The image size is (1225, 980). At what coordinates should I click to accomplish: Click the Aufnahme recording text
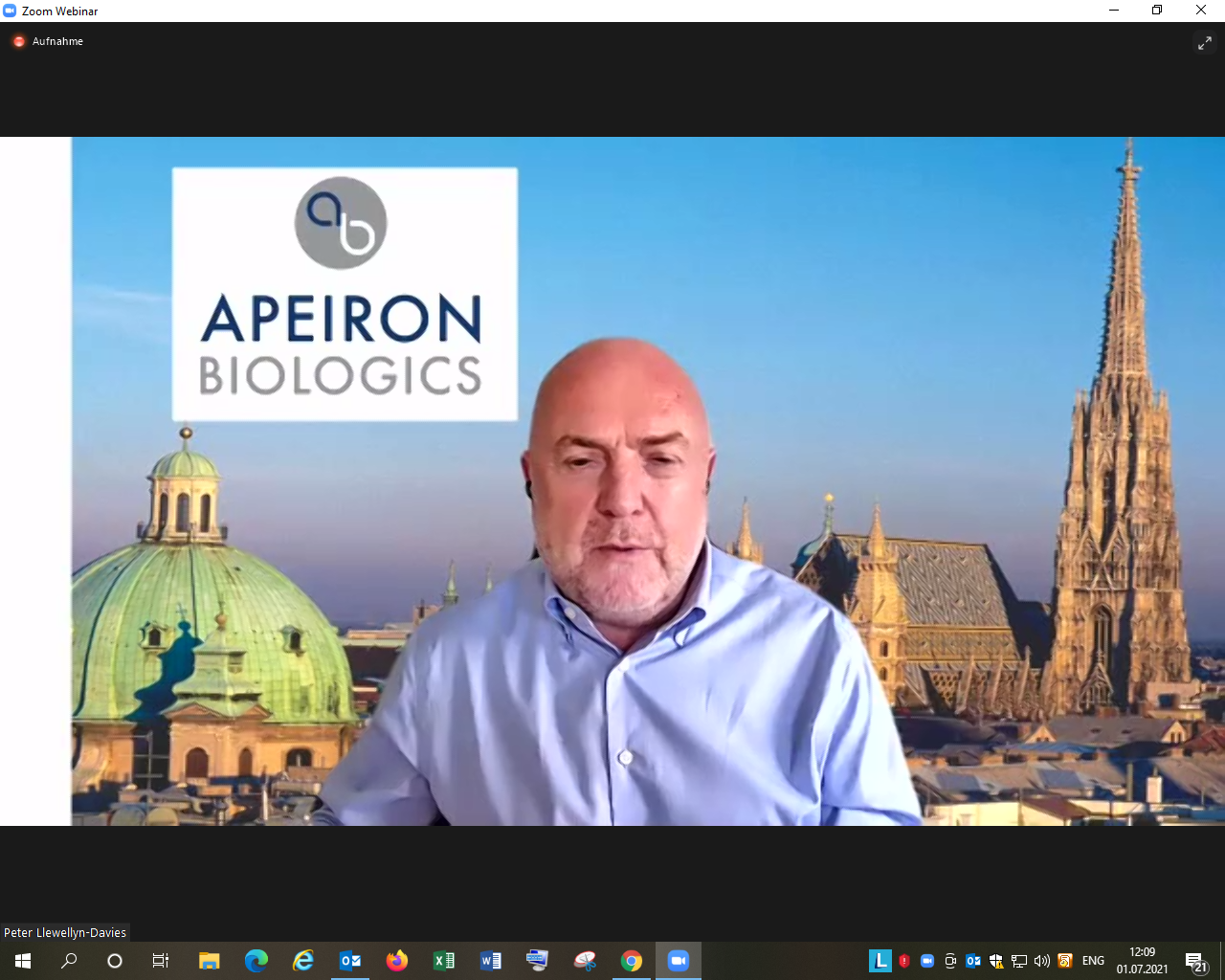[57, 41]
